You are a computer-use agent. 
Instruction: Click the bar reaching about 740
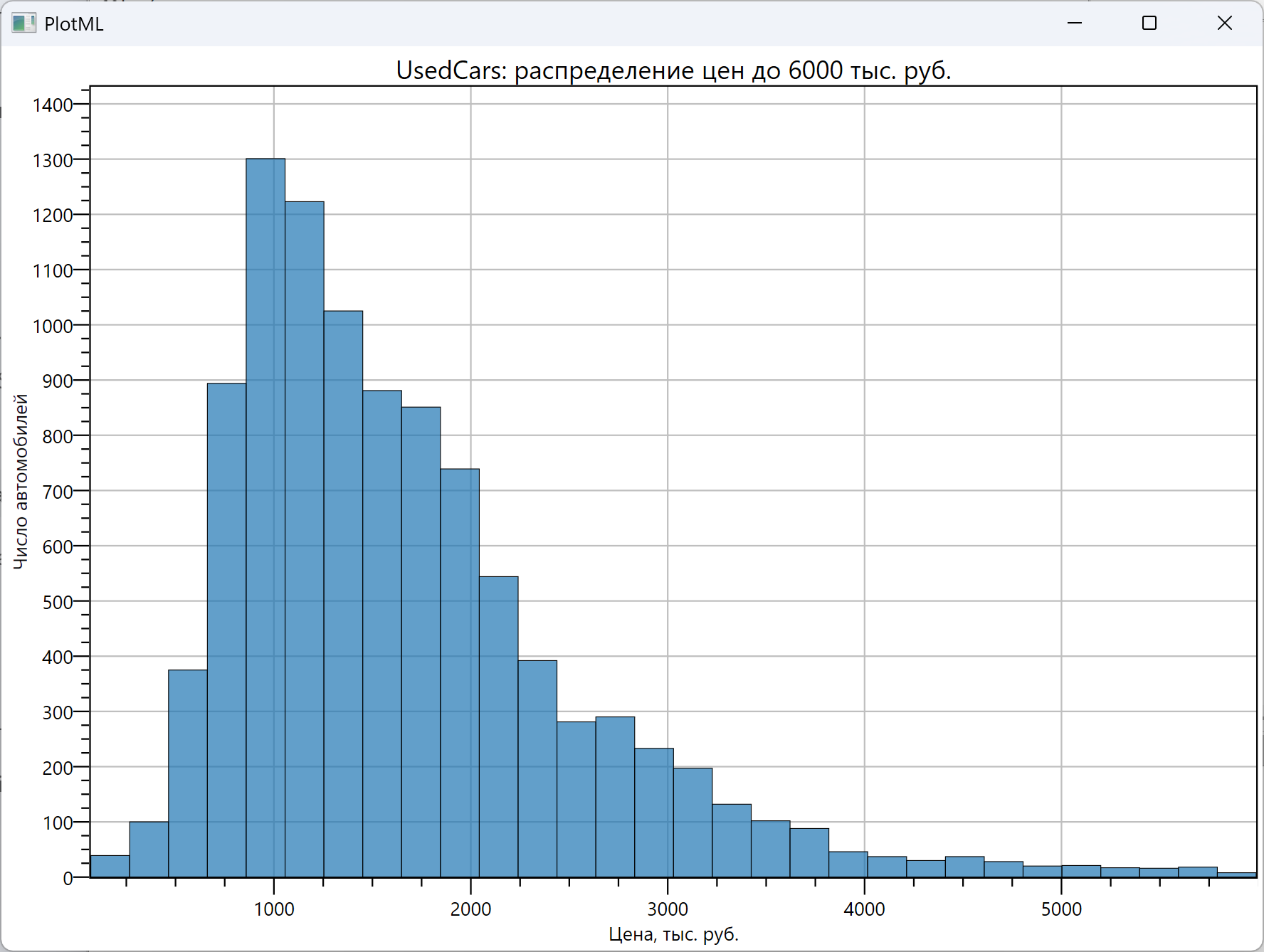460,672
